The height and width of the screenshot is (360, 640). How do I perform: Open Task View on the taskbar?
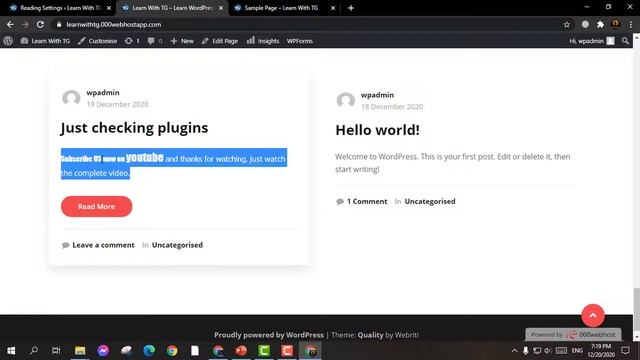56,351
